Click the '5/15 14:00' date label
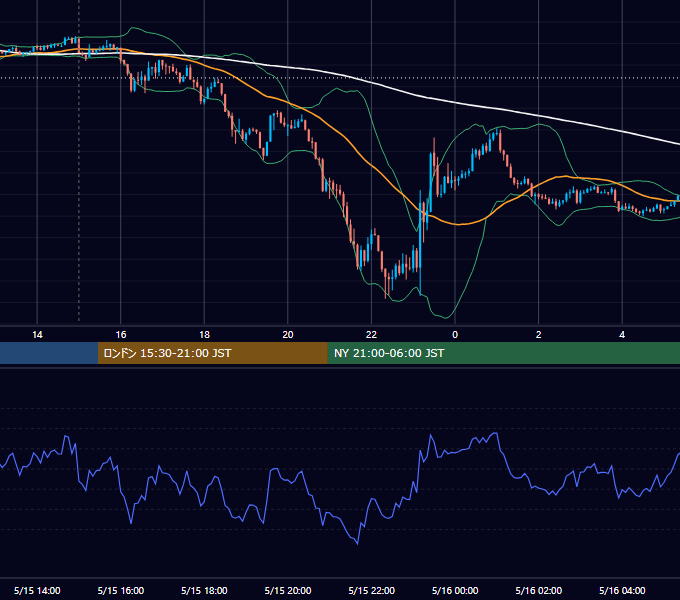680x600 pixels. [x=37, y=590]
